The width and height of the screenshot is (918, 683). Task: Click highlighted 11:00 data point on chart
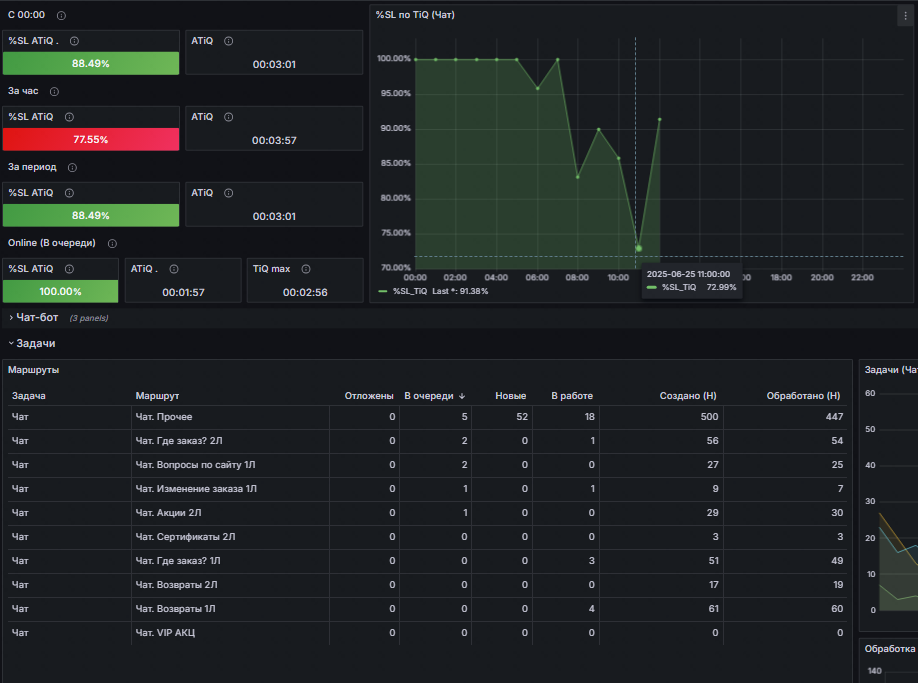point(639,249)
